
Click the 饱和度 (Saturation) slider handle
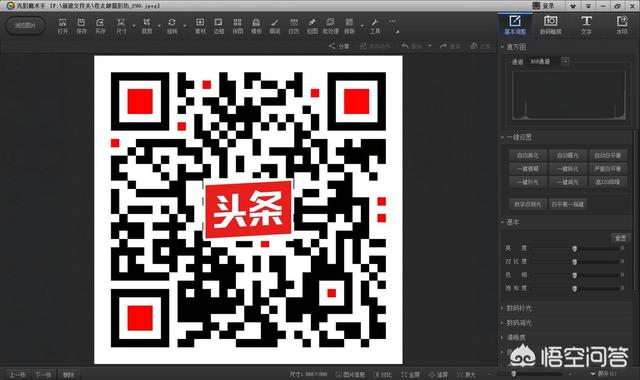coord(574,288)
